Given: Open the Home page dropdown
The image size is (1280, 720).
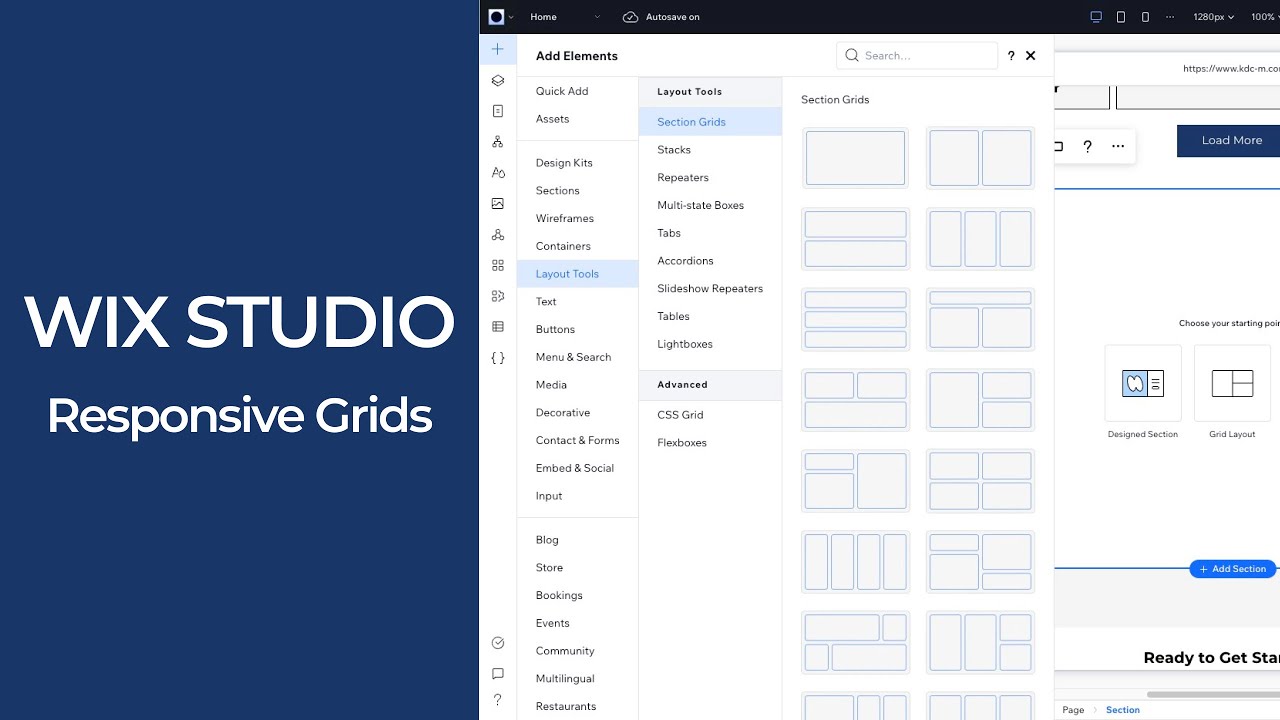Looking at the screenshot, I should (566, 17).
